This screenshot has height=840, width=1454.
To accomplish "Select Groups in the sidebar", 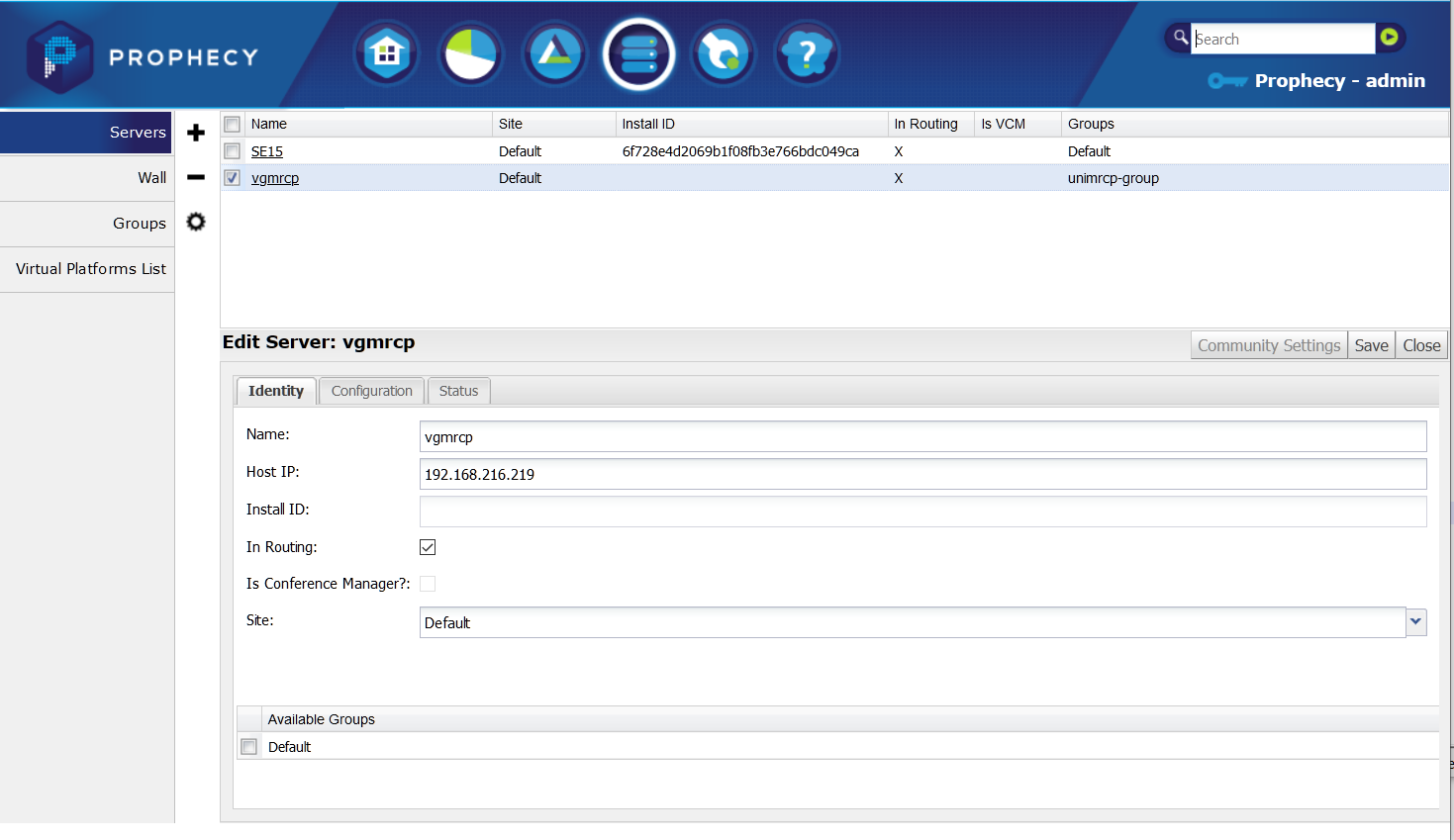I will (87, 224).
